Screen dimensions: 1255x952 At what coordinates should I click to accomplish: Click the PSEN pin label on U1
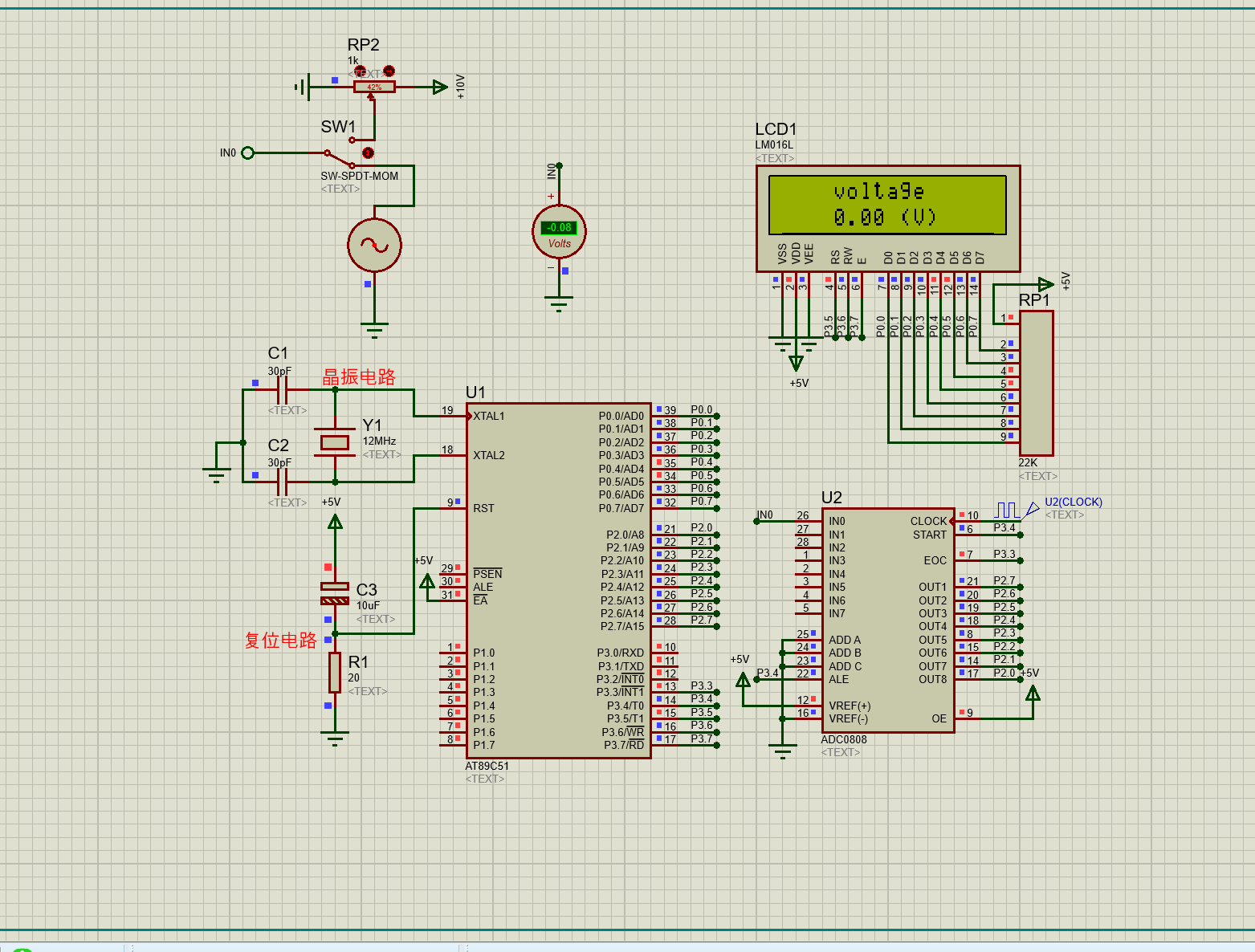[x=487, y=573]
